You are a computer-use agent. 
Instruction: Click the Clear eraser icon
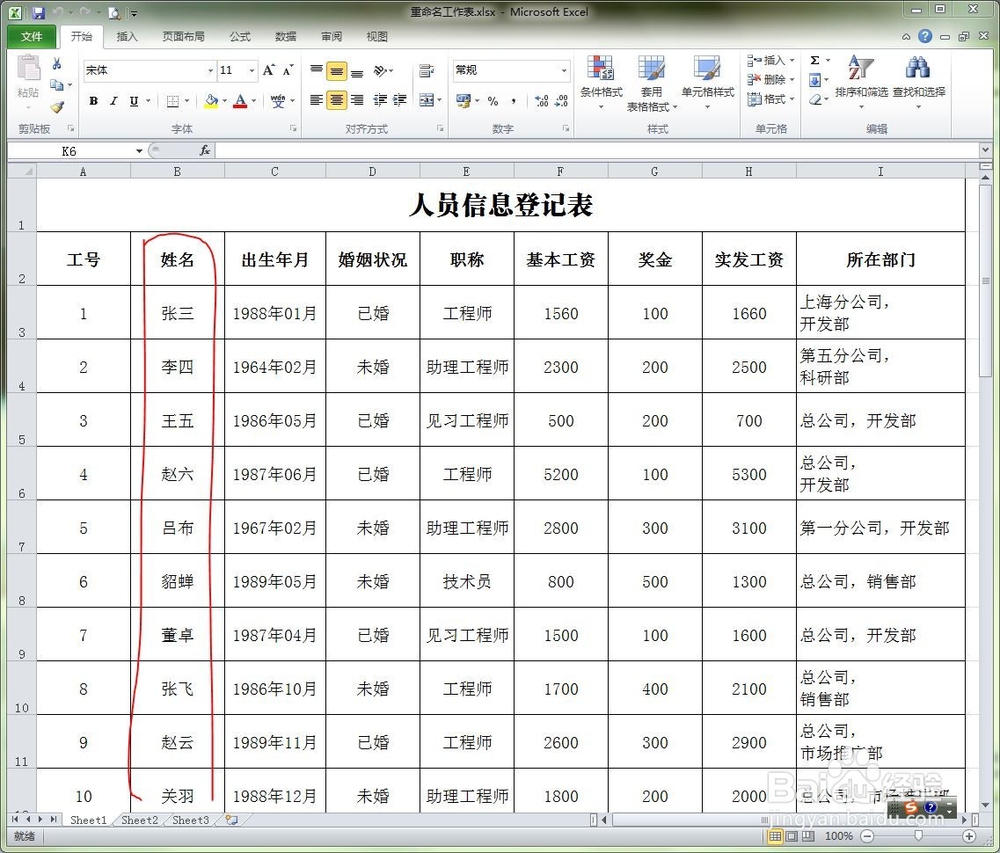coord(815,99)
